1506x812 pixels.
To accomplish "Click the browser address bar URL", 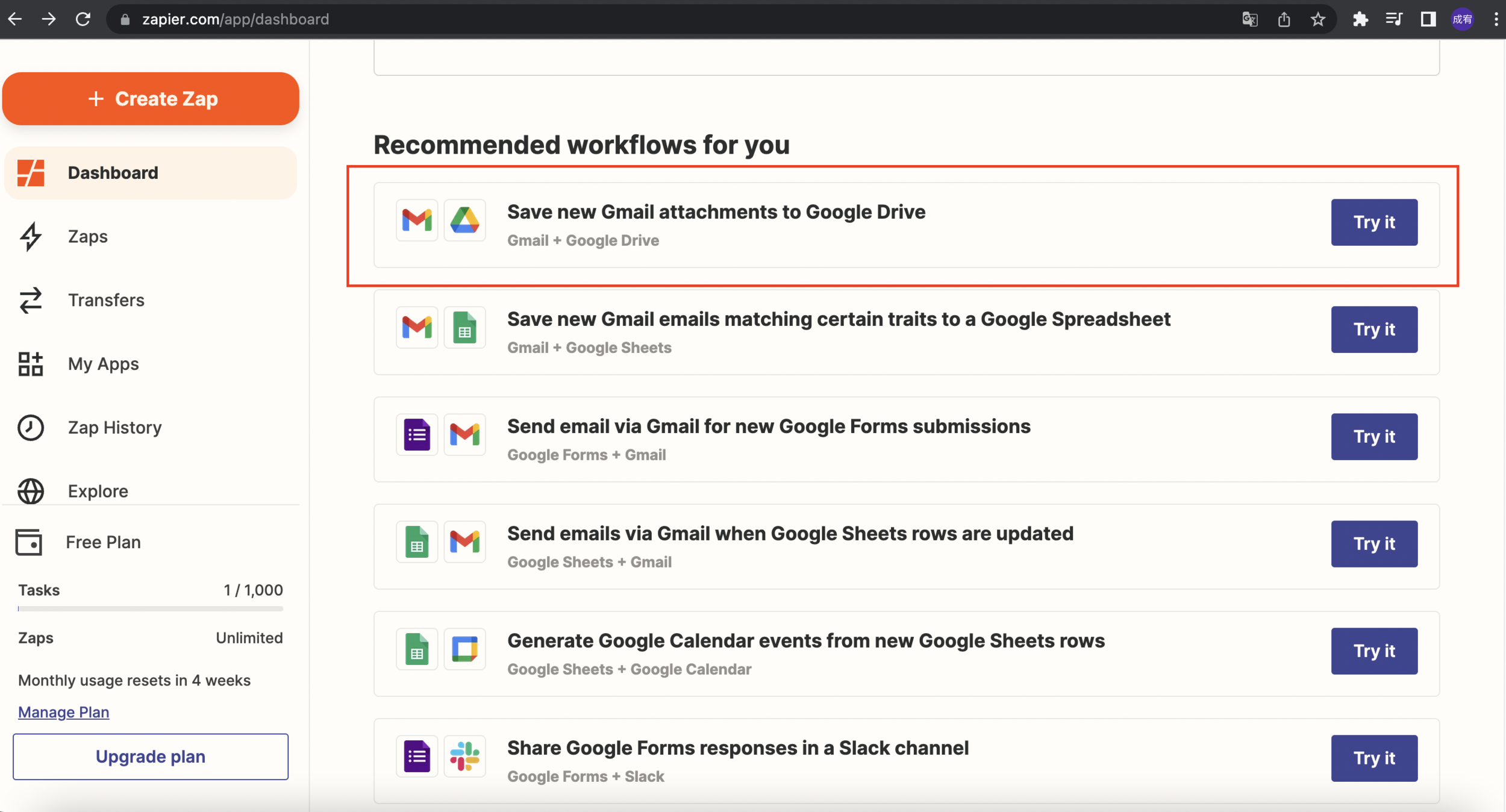I will point(235,19).
